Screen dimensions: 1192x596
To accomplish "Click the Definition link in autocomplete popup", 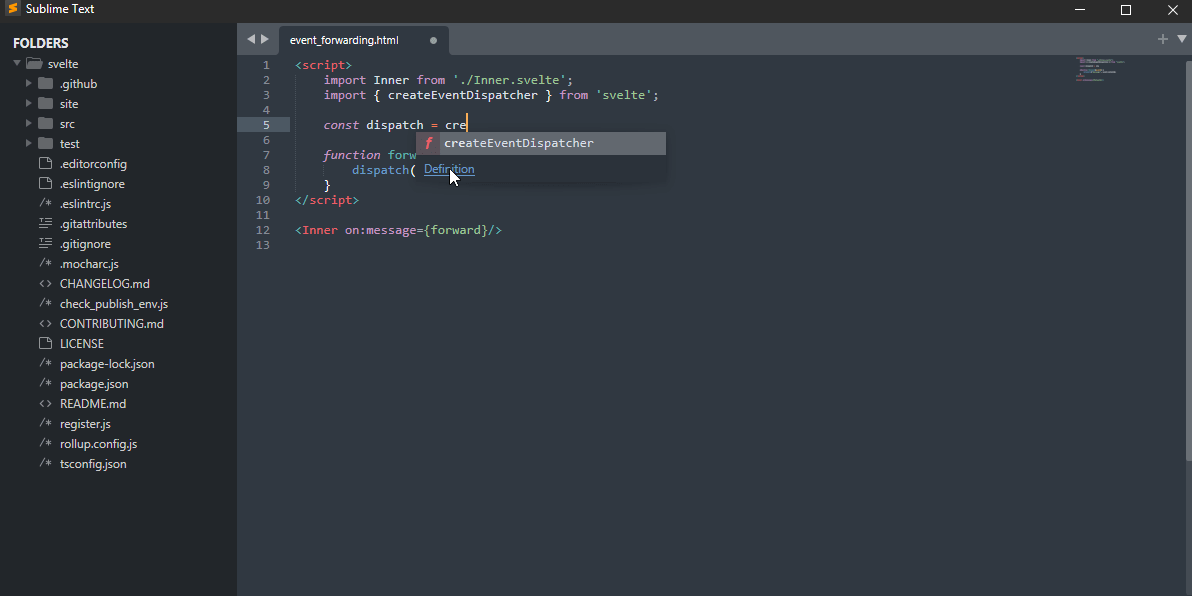I will [449, 169].
